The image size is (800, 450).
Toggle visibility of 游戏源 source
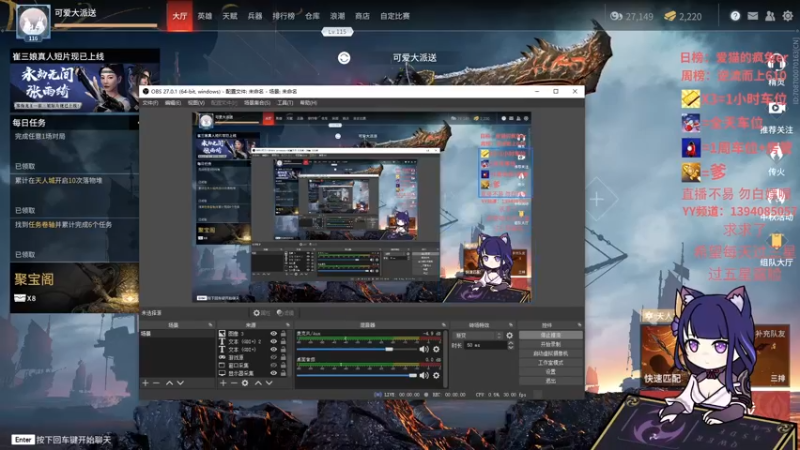(273, 357)
